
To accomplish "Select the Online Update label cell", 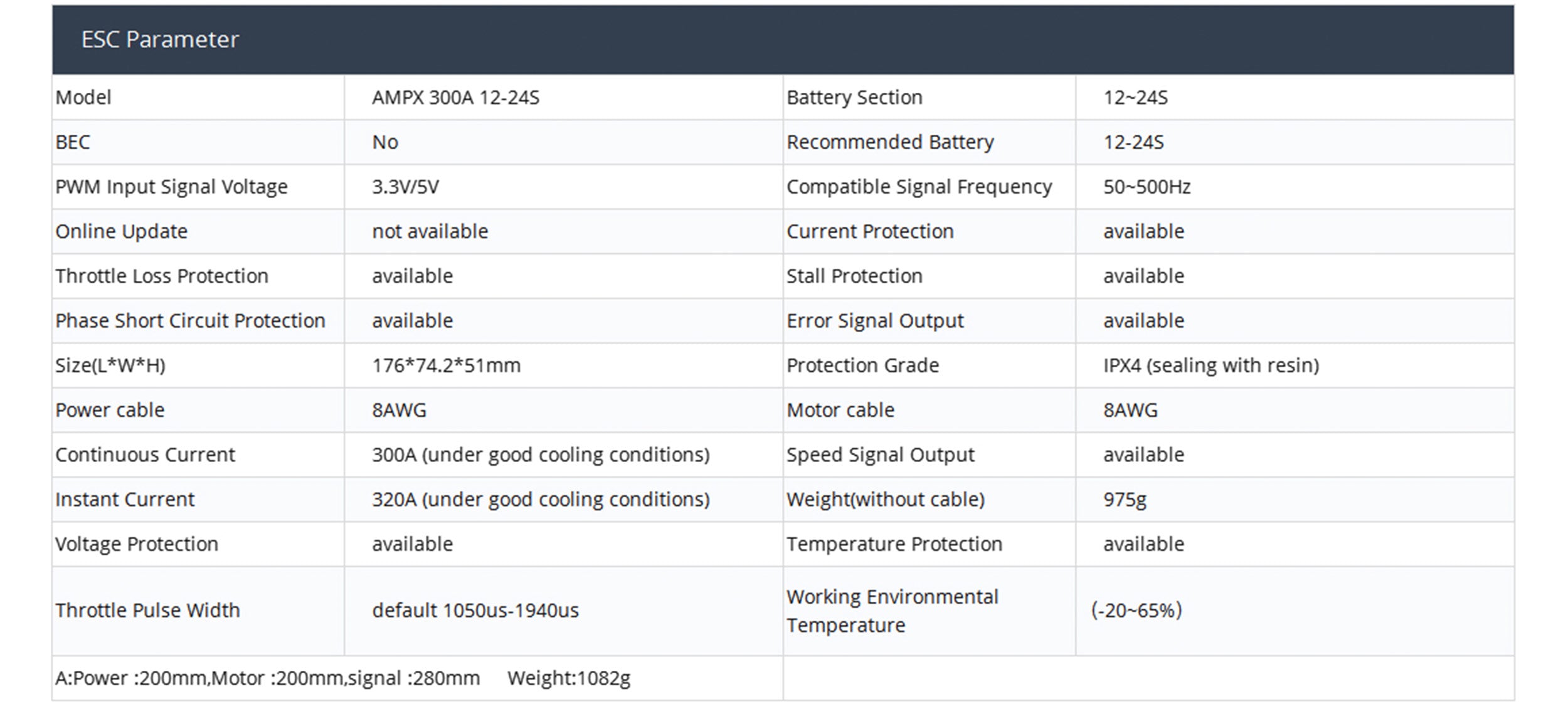I will point(121,231).
